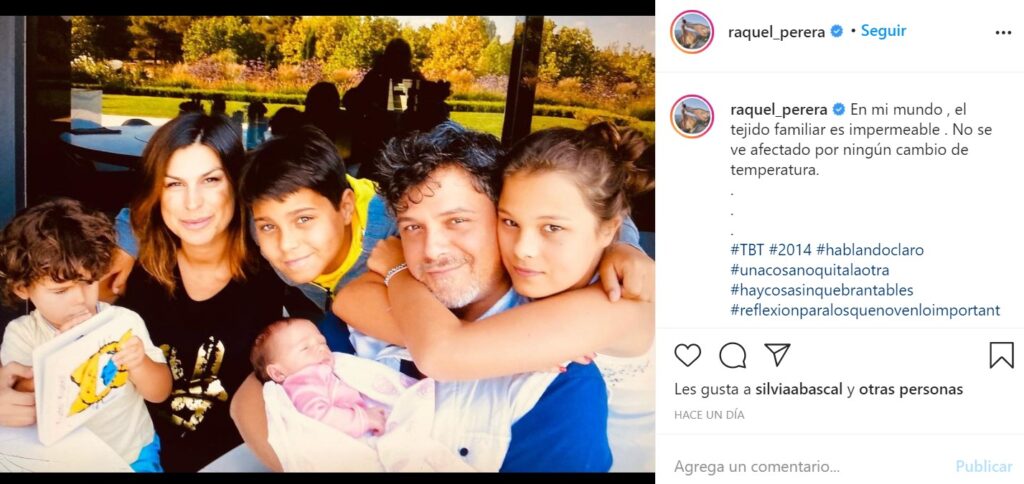Open the #2014 hashtag
Viewport: 1024px width, 484px height.
point(790,250)
